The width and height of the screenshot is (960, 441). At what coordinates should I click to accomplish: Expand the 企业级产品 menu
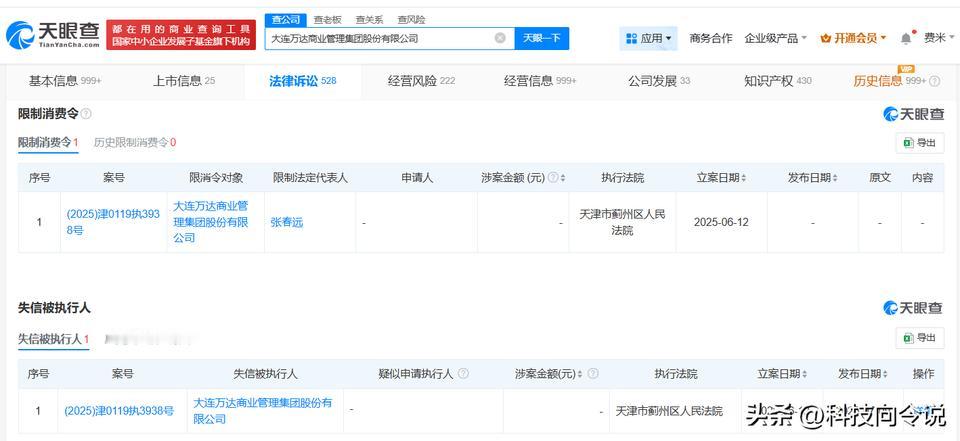(x=776, y=39)
